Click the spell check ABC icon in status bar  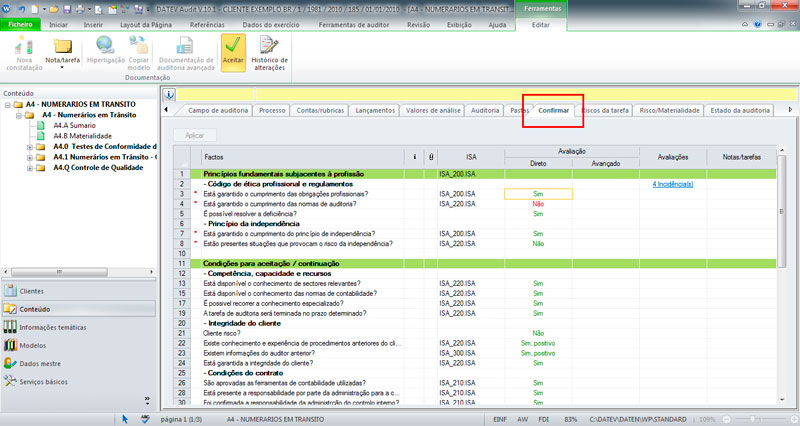(x=145, y=419)
